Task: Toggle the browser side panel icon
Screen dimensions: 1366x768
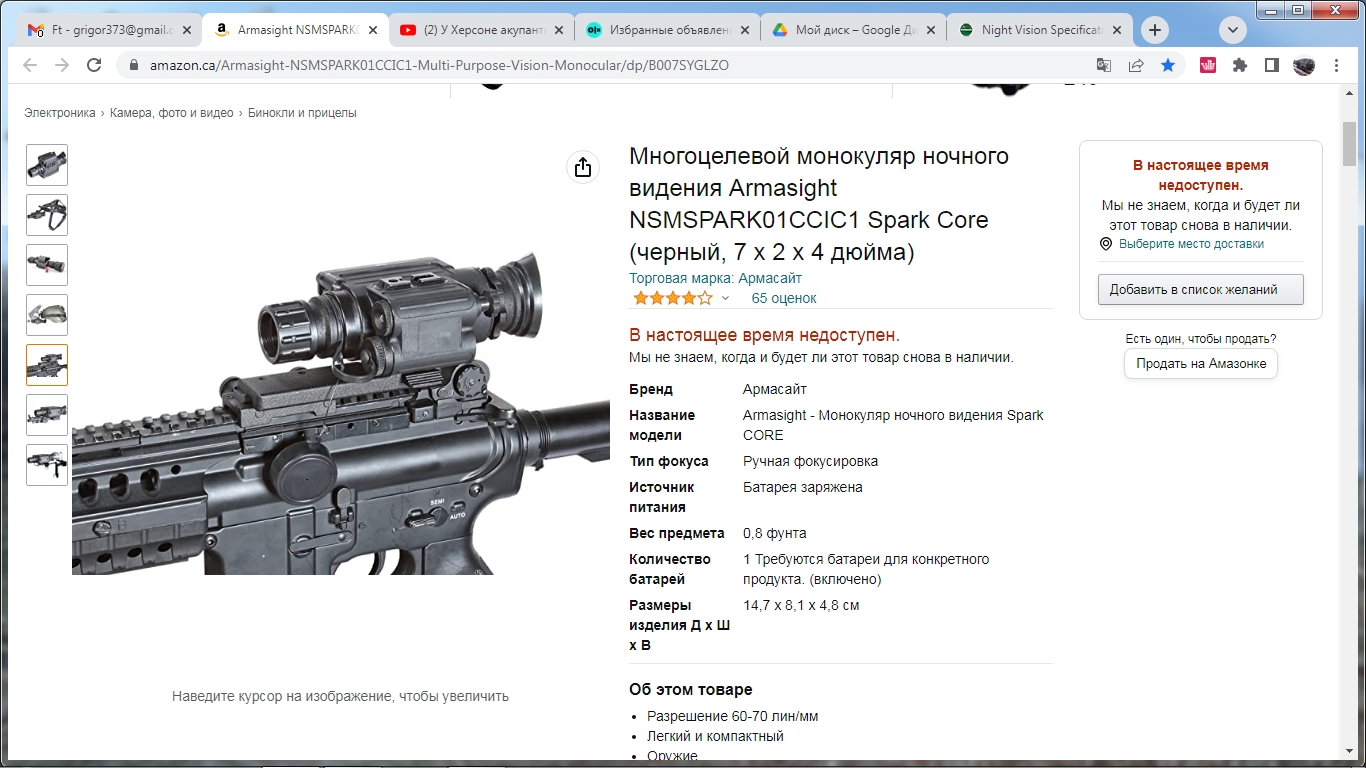Action: 1272,65
